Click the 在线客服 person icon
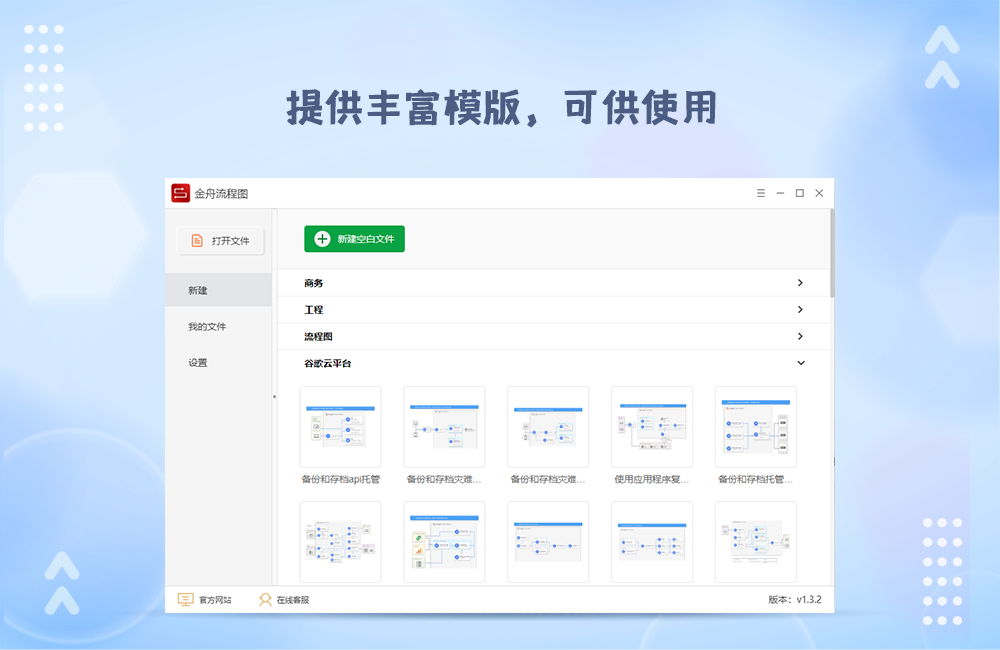This screenshot has height=650, width=1000. 265,600
